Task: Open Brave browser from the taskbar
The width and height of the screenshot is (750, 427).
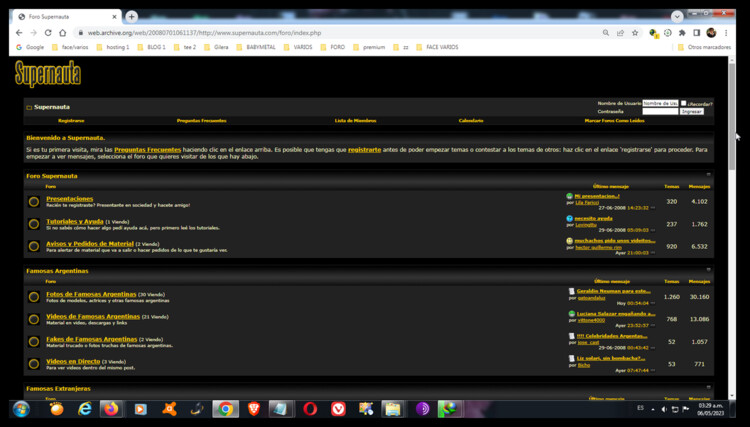Action: tap(254, 409)
